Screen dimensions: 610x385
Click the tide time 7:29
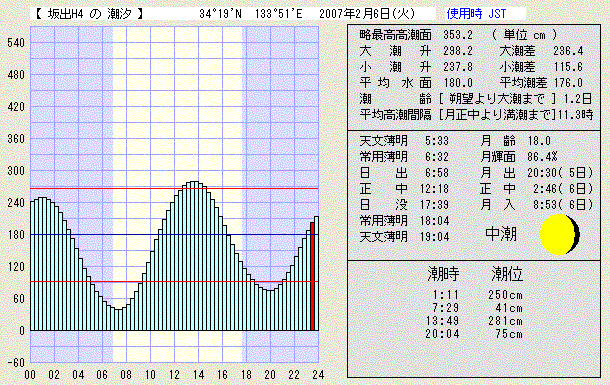(446, 308)
